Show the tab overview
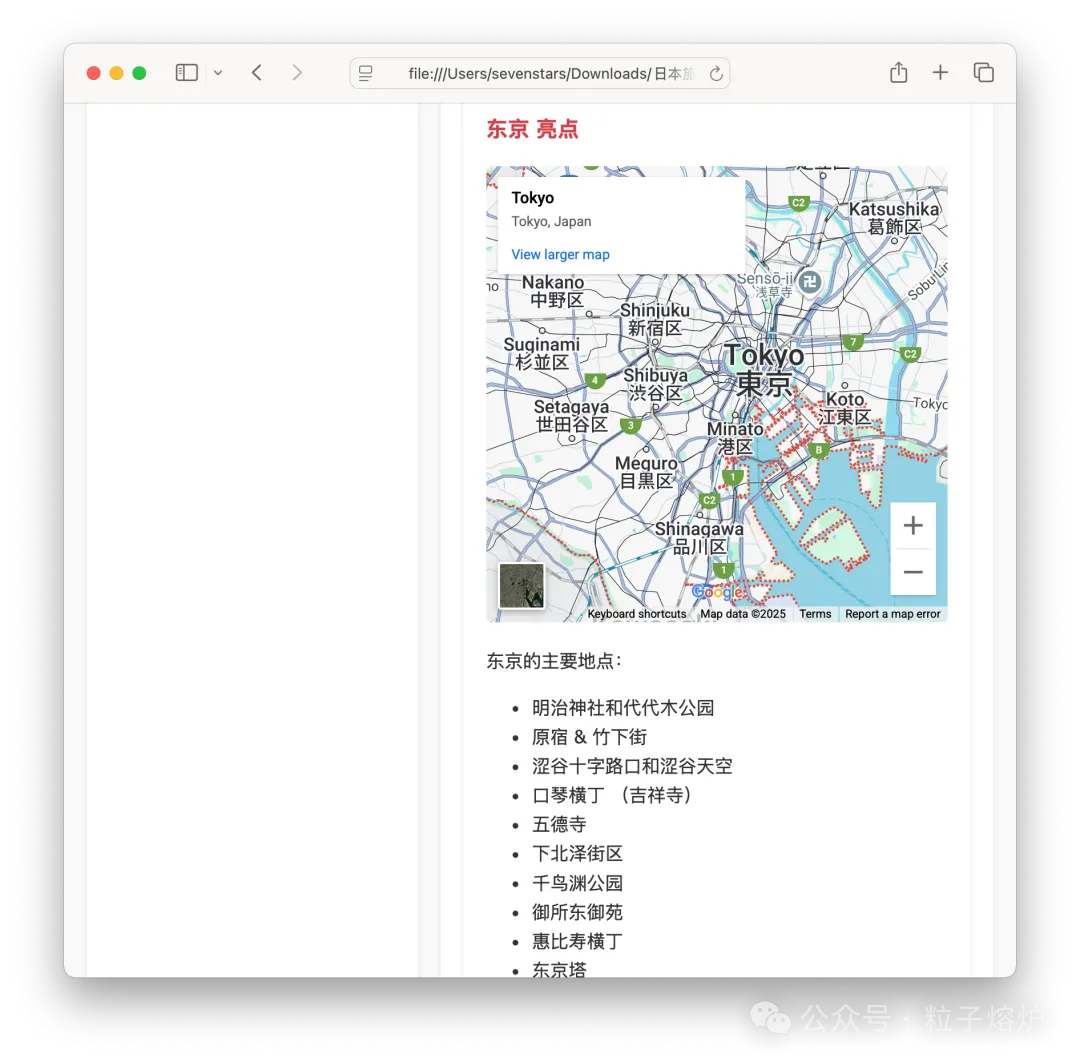 [x=984, y=72]
